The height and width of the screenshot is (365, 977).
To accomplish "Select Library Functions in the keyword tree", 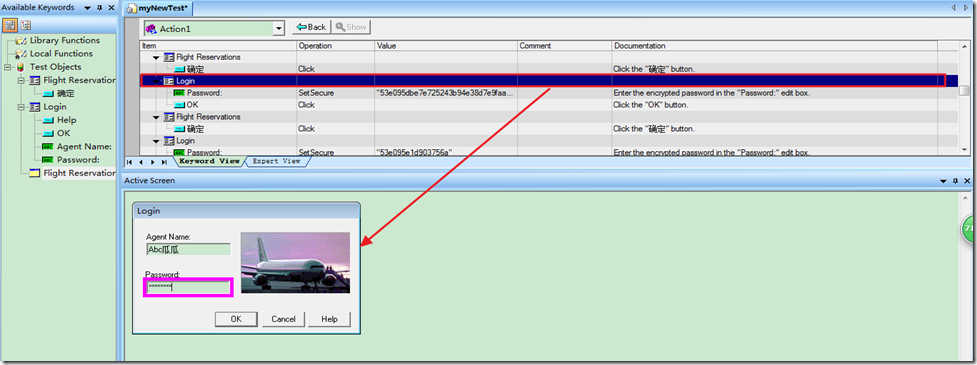I will [x=65, y=40].
